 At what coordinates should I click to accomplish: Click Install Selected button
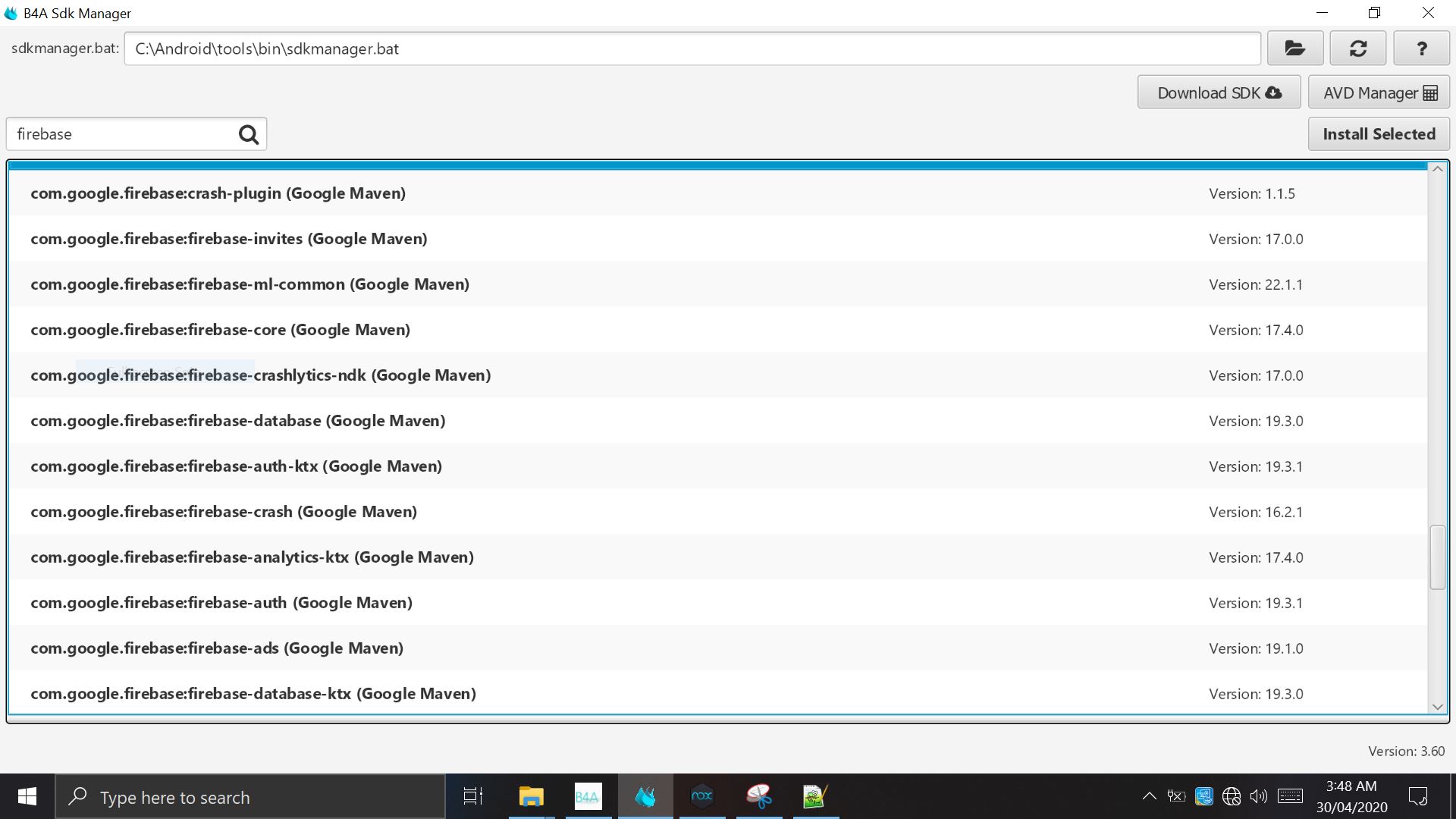tap(1379, 133)
